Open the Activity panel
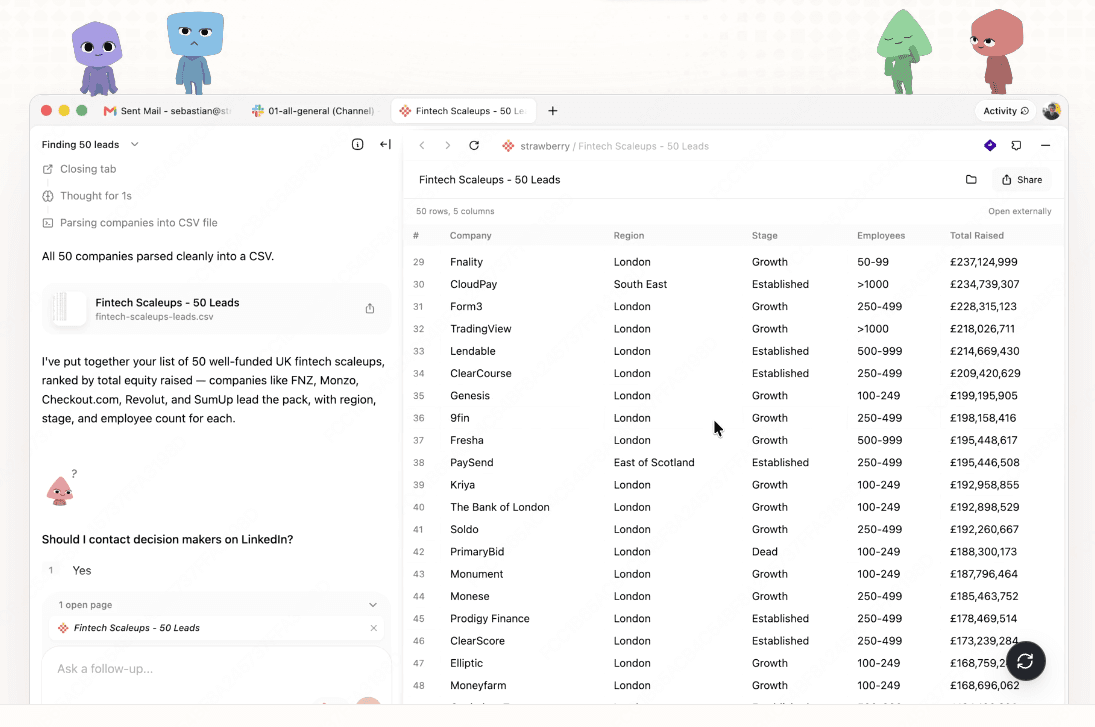This screenshot has height=727, width=1095. point(1006,110)
